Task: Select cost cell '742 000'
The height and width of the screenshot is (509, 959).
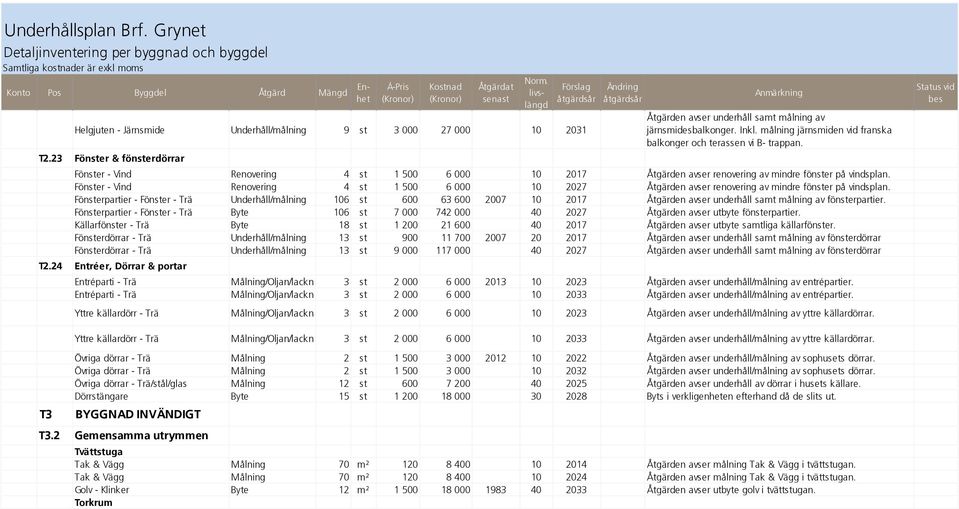Action: [453, 212]
